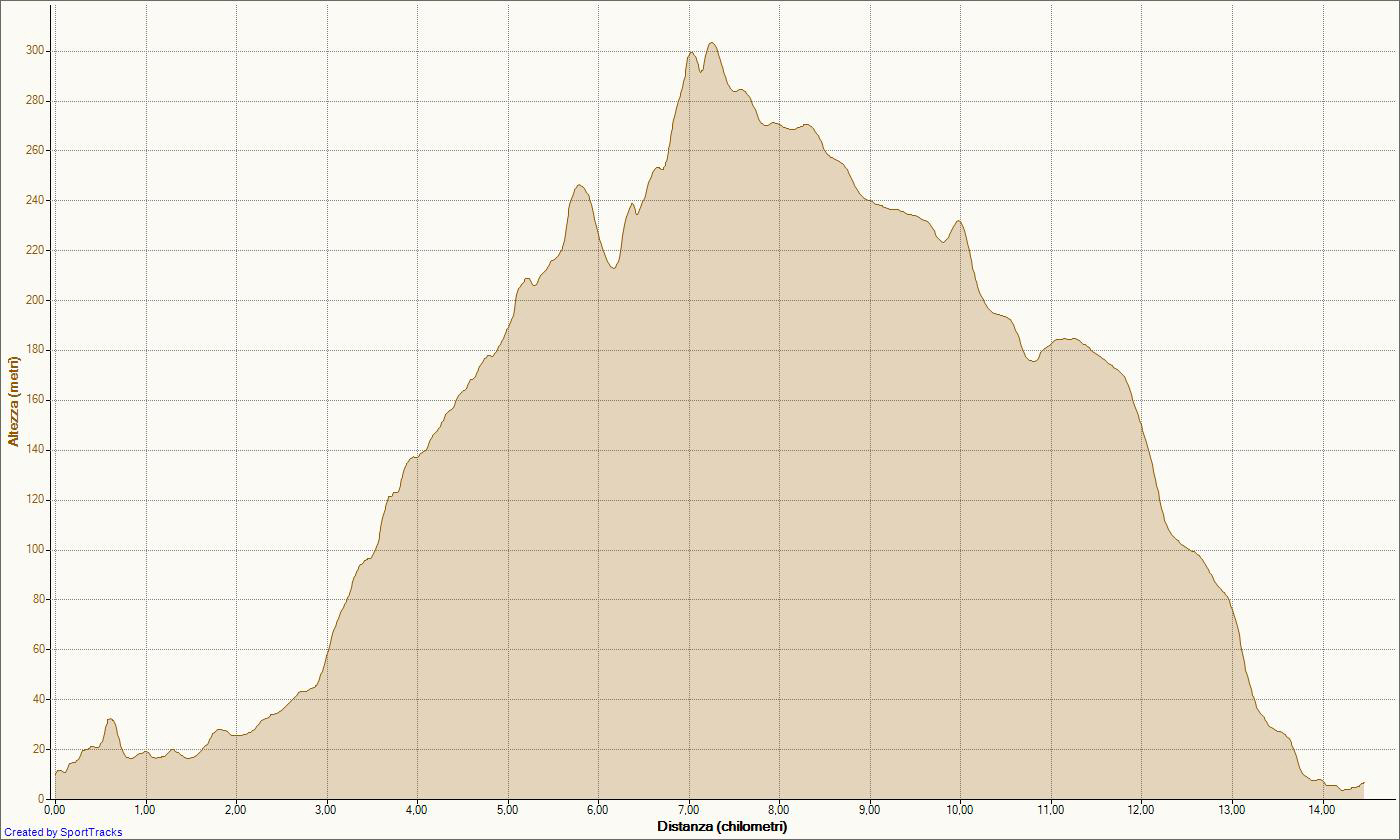1400x840 pixels.
Task: Click the 14,00 distance axis label
Action: pos(1322,810)
